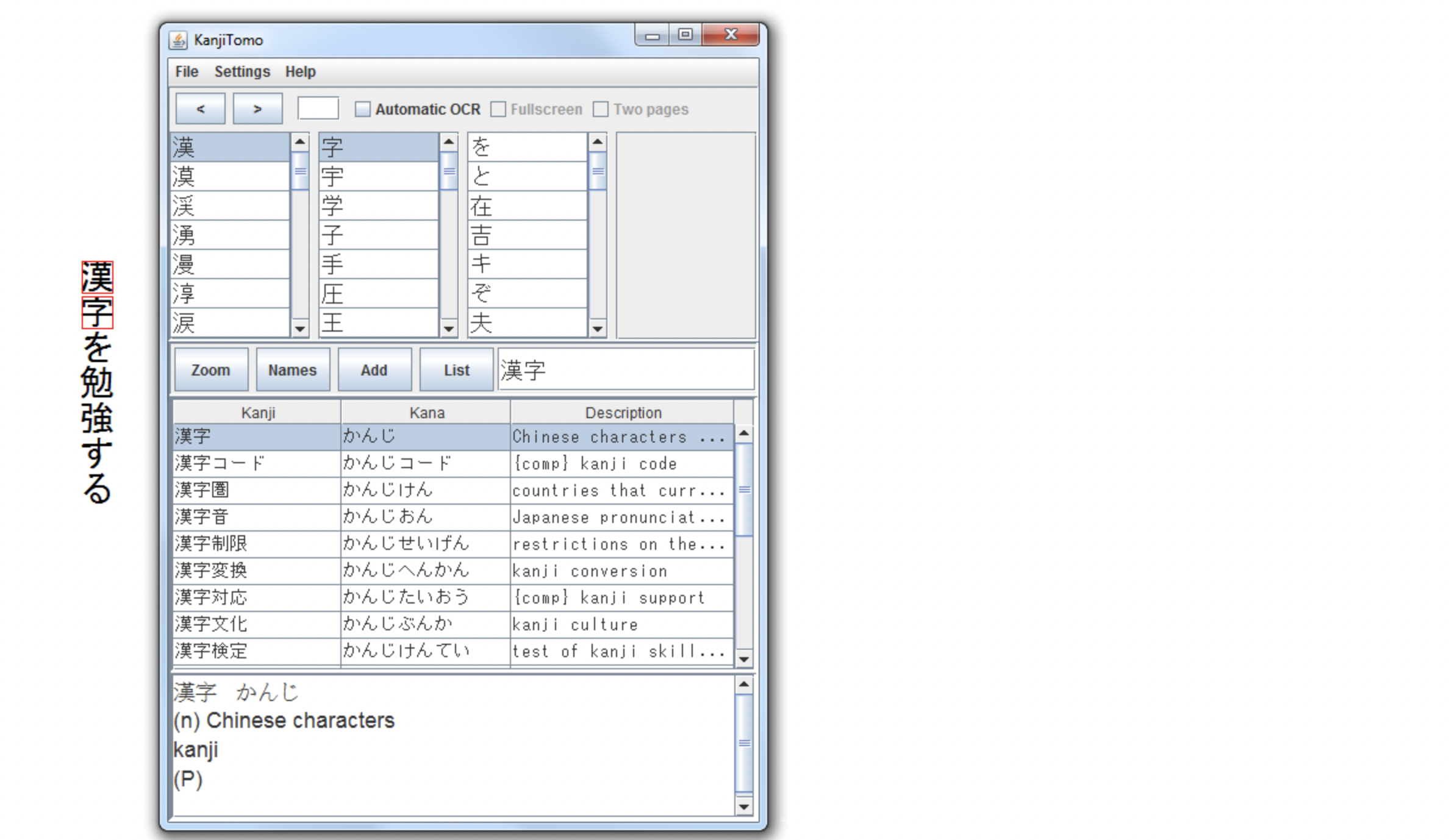Click the page number input field
Screen dimensions: 1449x840
click(318, 109)
